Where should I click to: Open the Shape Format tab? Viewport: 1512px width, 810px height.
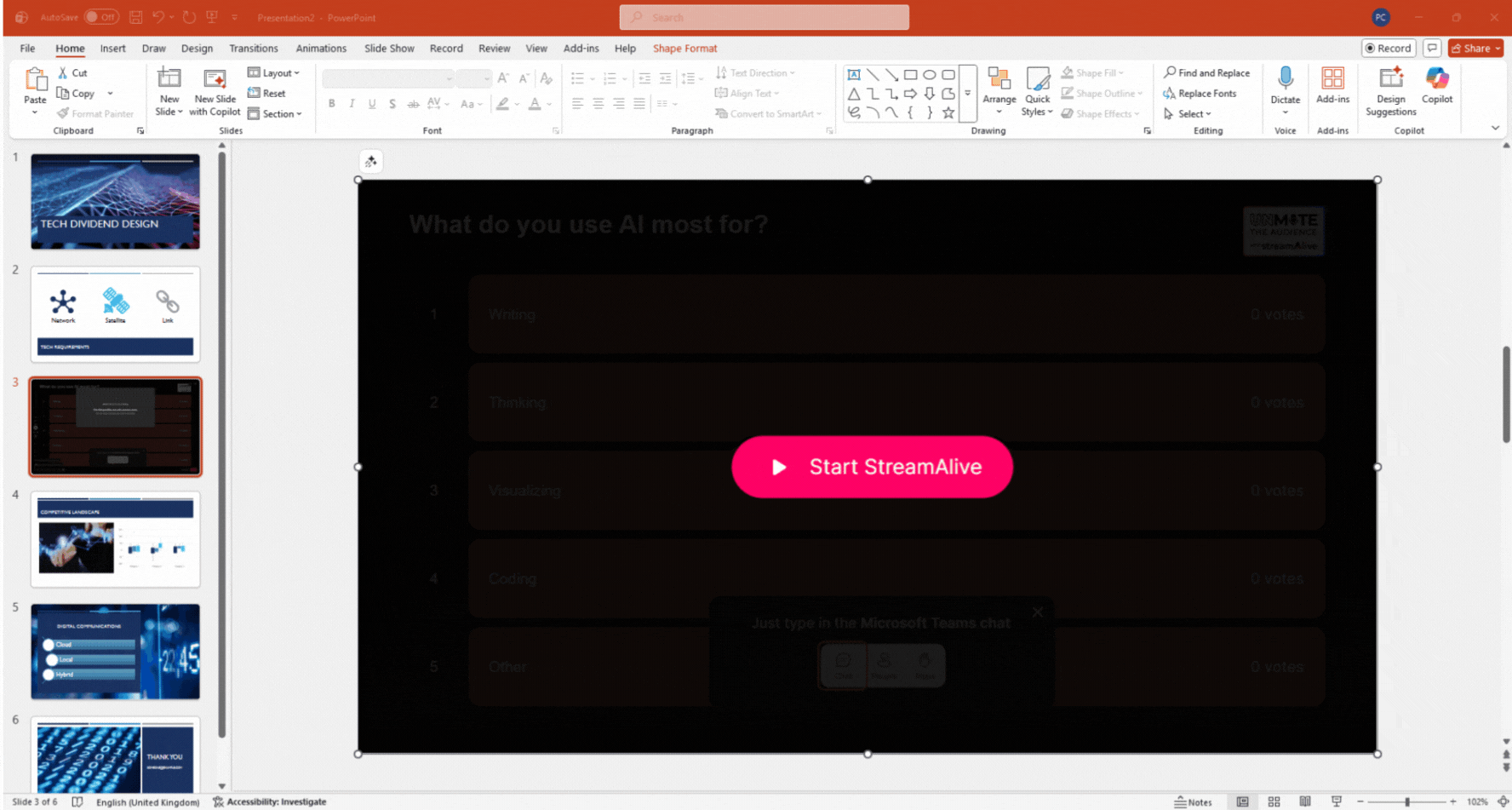click(x=684, y=49)
